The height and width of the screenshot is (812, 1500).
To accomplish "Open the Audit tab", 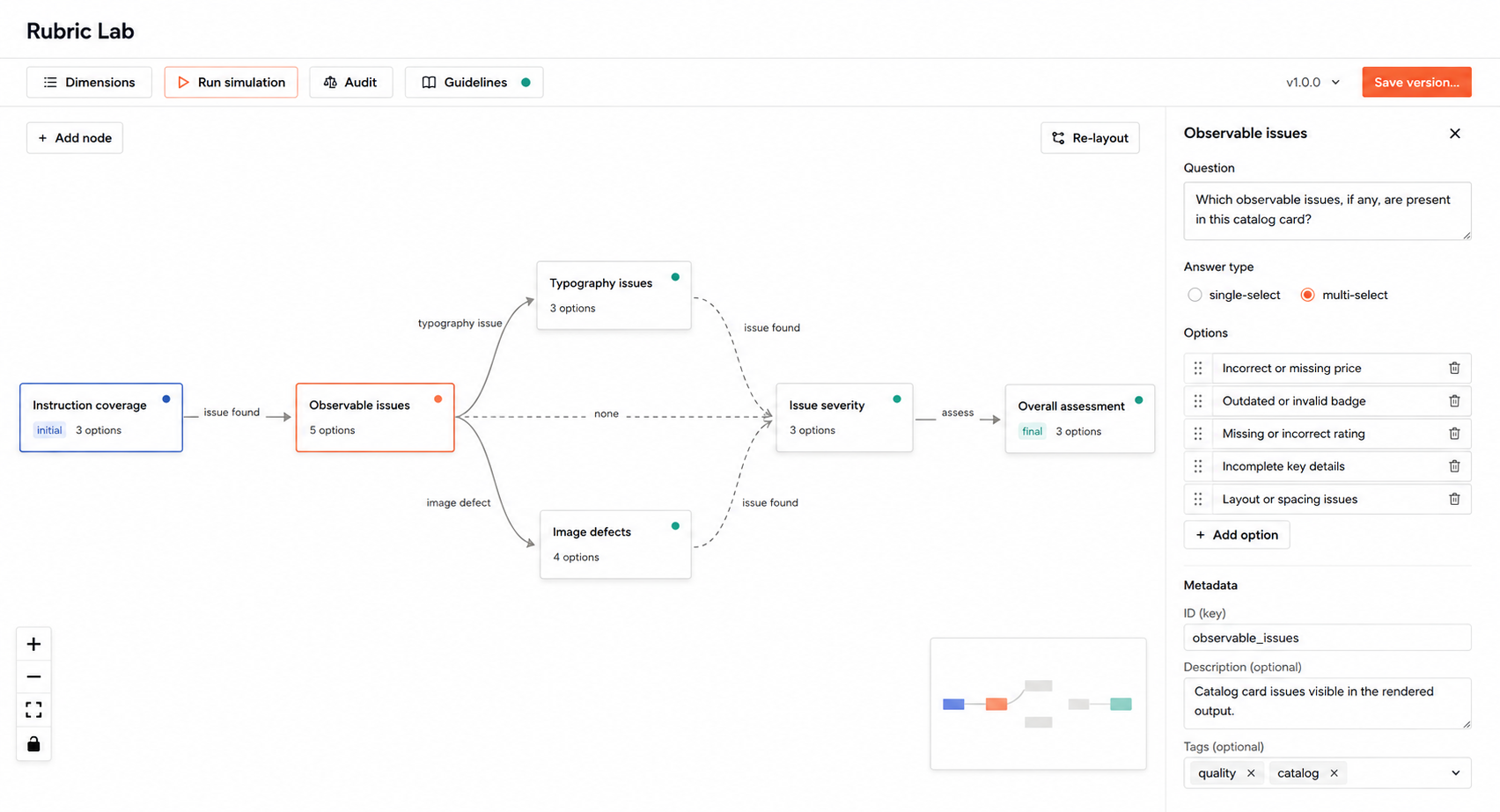I will [350, 82].
